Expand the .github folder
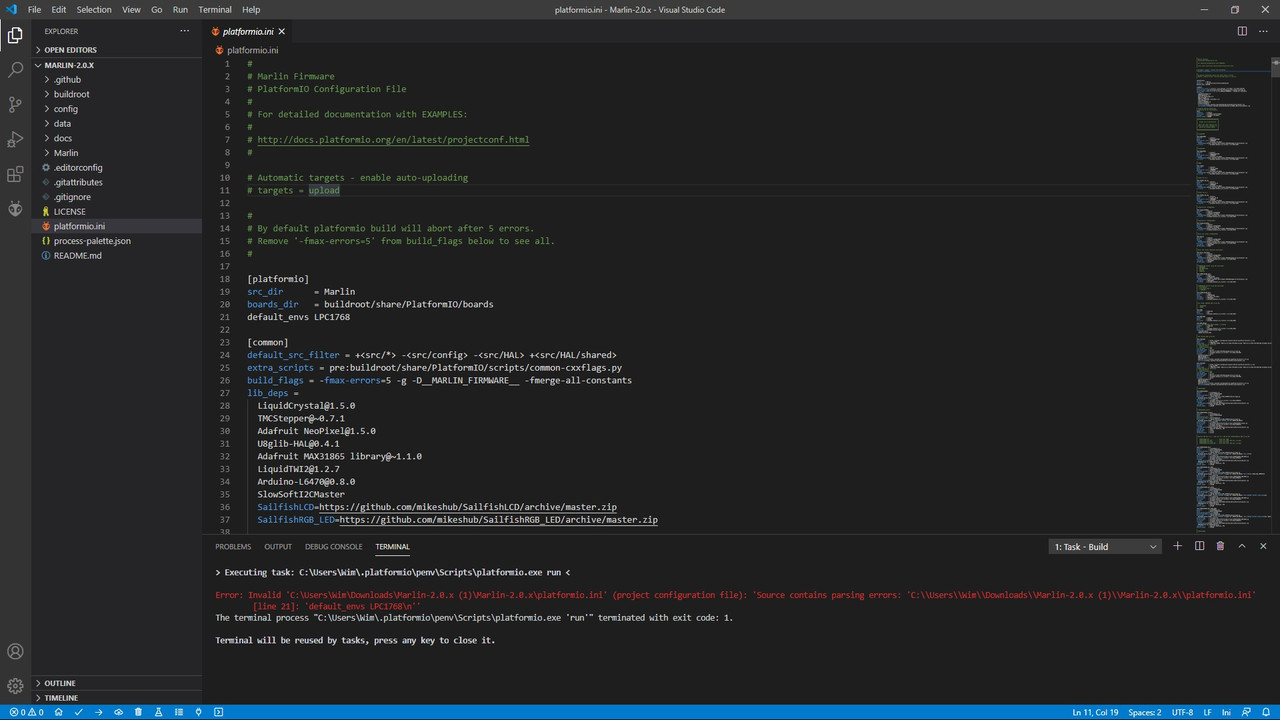The height and width of the screenshot is (720, 1280). click(x=116, y=80)
